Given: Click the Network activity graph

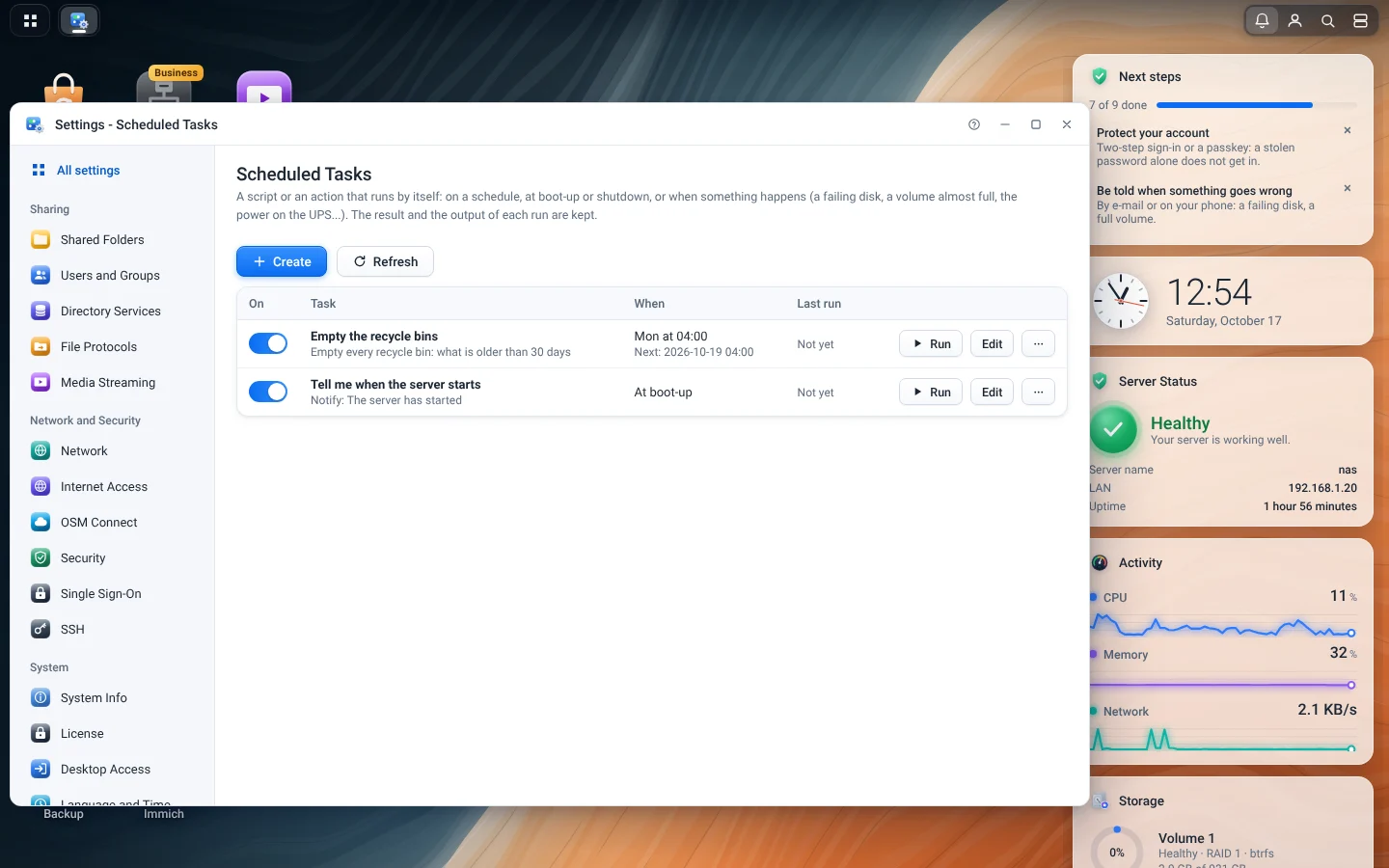Looking at the screenshot, I should (1223, 740).
